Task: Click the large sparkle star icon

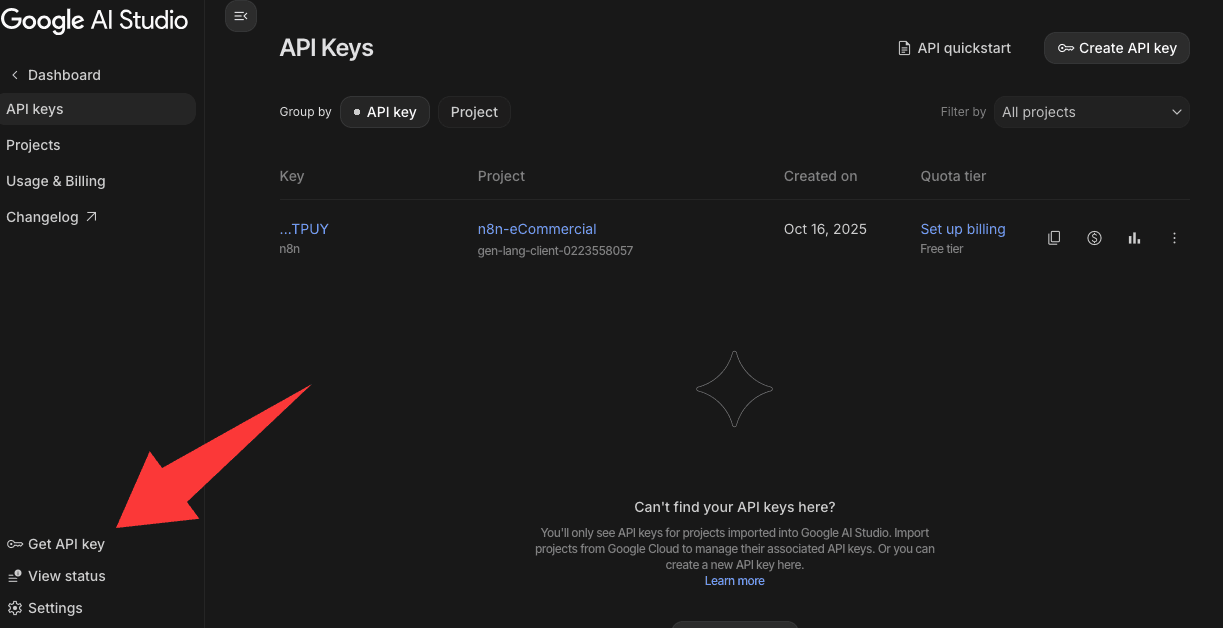Action: 734,389
